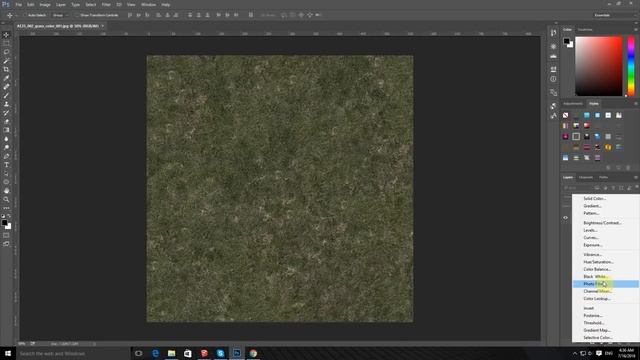Select the Zoom tool
The image size is (640, 360).
[6, 200]
